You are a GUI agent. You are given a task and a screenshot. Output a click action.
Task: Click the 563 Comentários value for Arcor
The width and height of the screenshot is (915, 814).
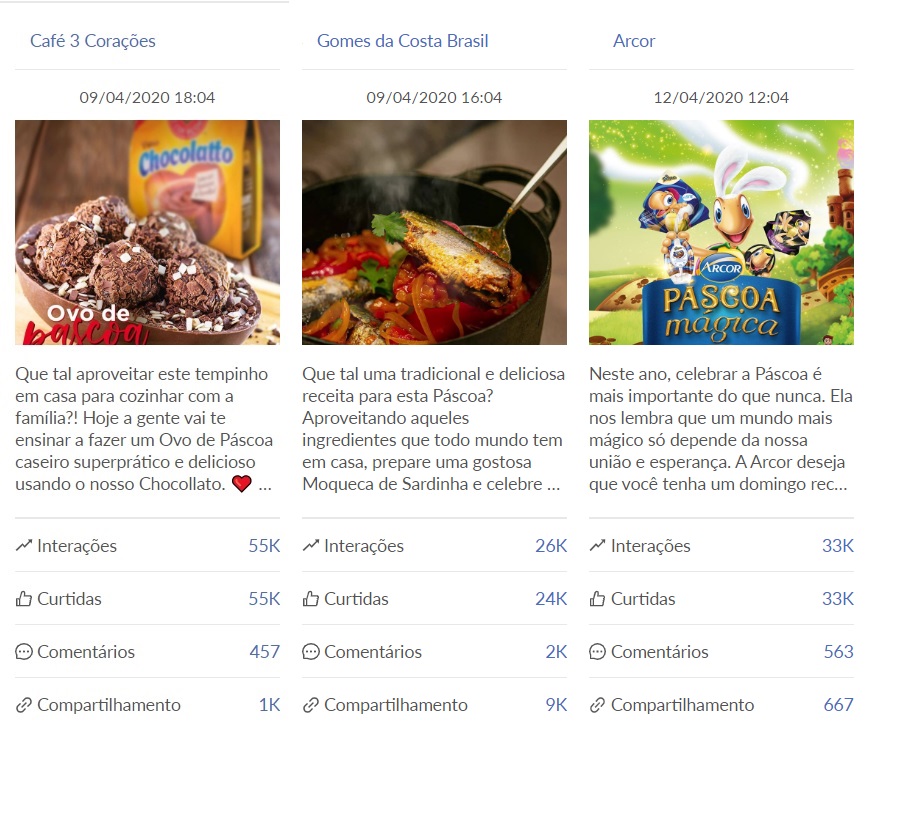[838, 652]
